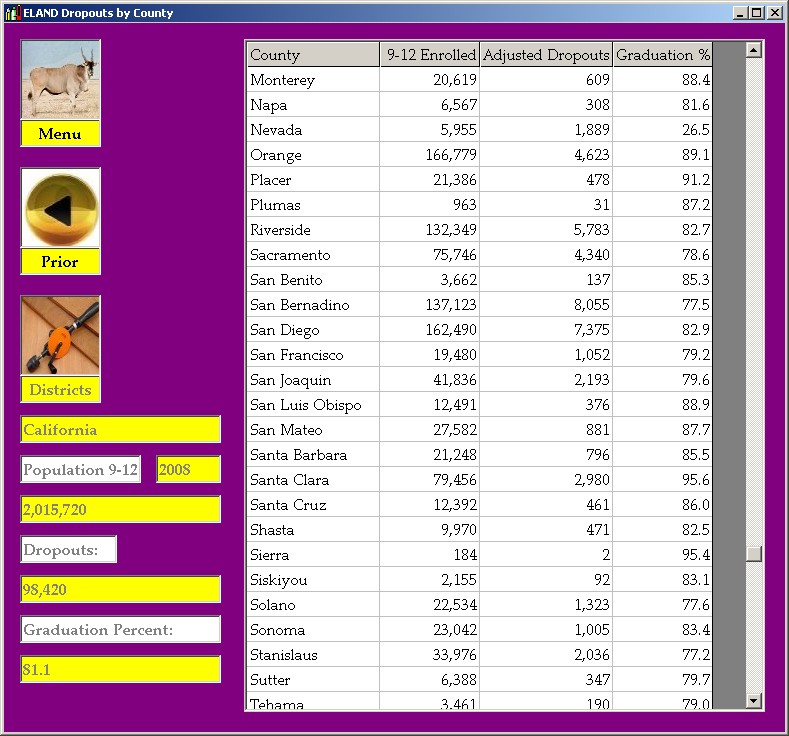Open the Districts drill icon
Image resolution: width=789 pixels, height=736 pixels.
tap(60, 336)
